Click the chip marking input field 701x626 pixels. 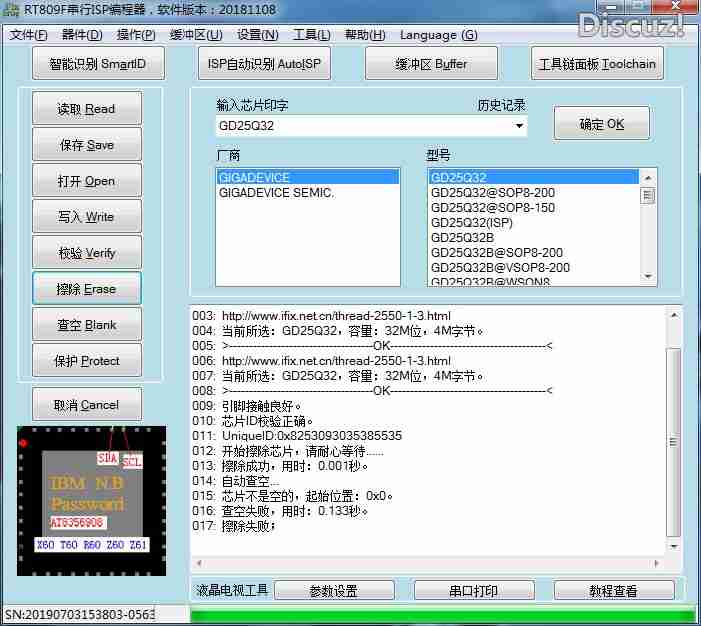pos(364,126)
